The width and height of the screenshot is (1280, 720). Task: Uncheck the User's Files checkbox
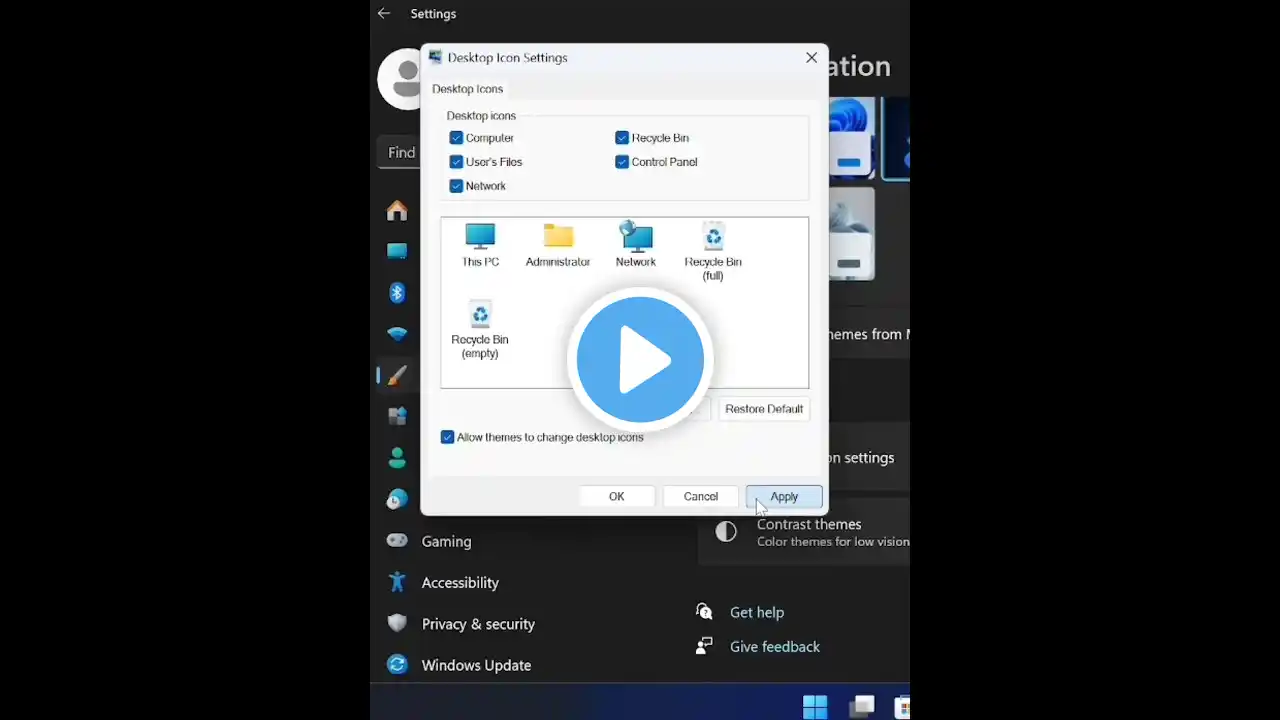(456, 162)
